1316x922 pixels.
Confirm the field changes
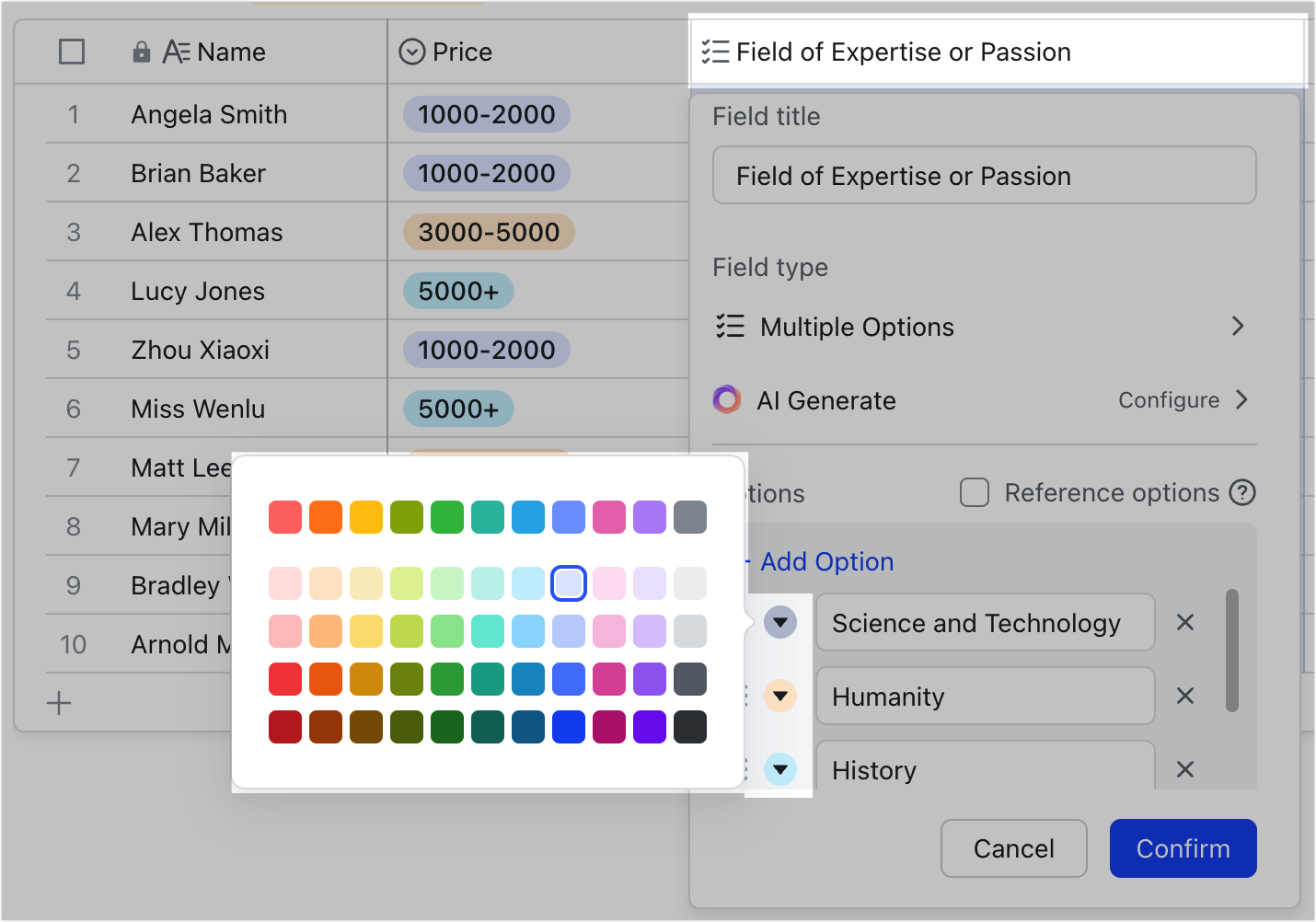click(x=1183, y=848)
